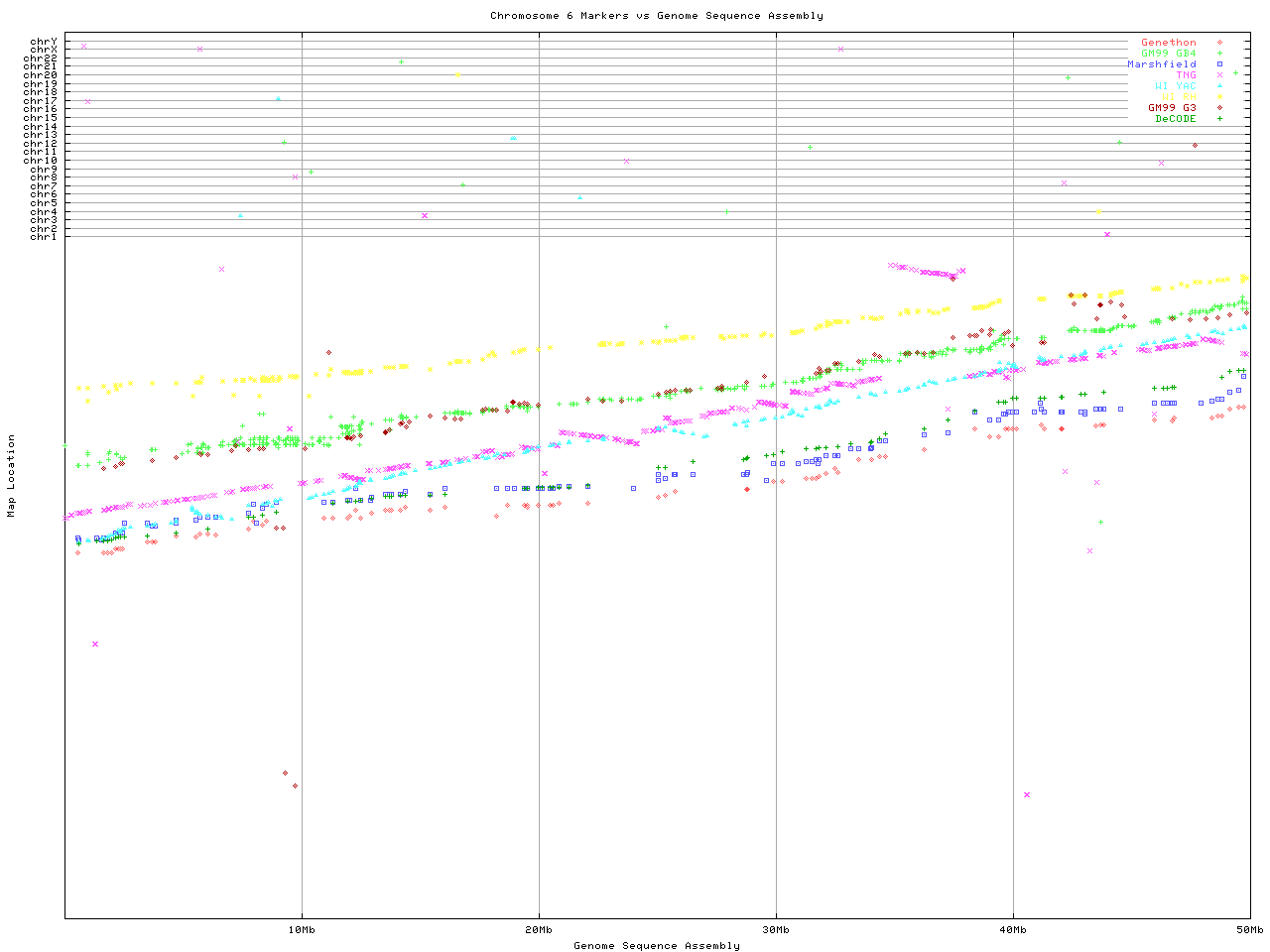Click the Map Location axis title

click(x=12, y=476)
